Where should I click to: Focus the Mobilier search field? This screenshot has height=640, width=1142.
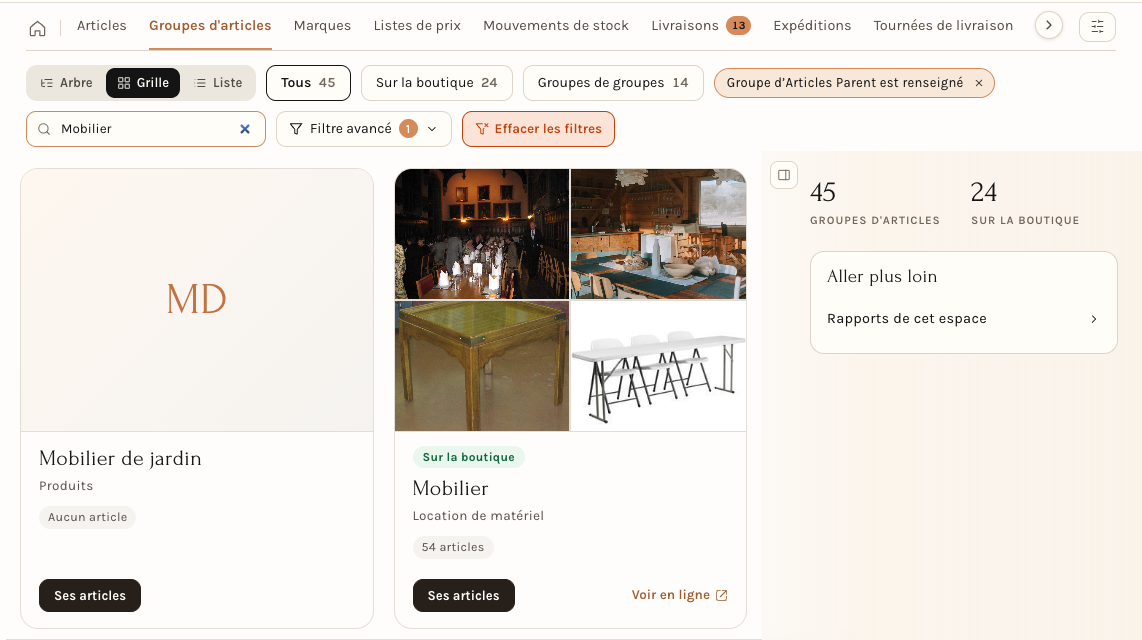coord(146,129)
